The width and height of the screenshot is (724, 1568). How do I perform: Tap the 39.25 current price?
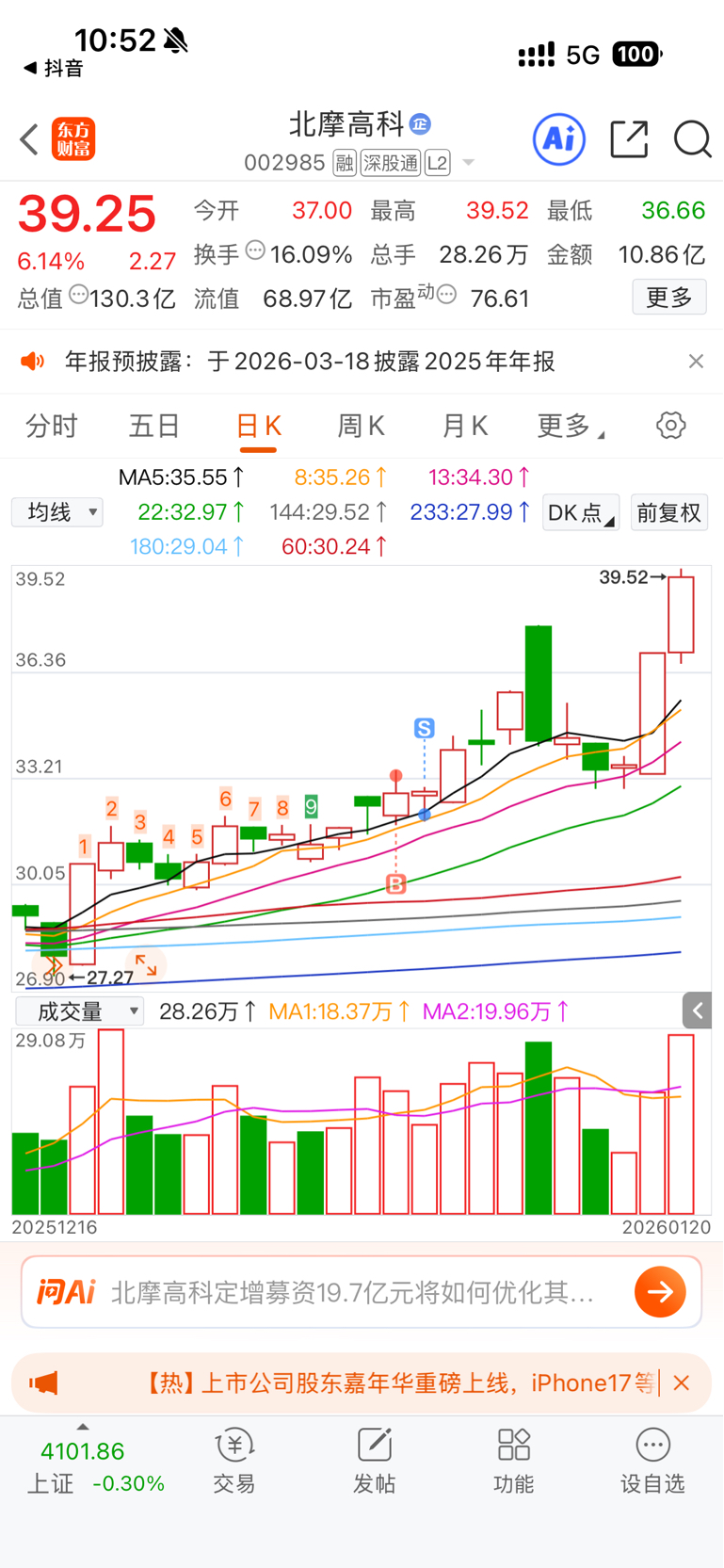pyautogui.click(x=88, y=214)
